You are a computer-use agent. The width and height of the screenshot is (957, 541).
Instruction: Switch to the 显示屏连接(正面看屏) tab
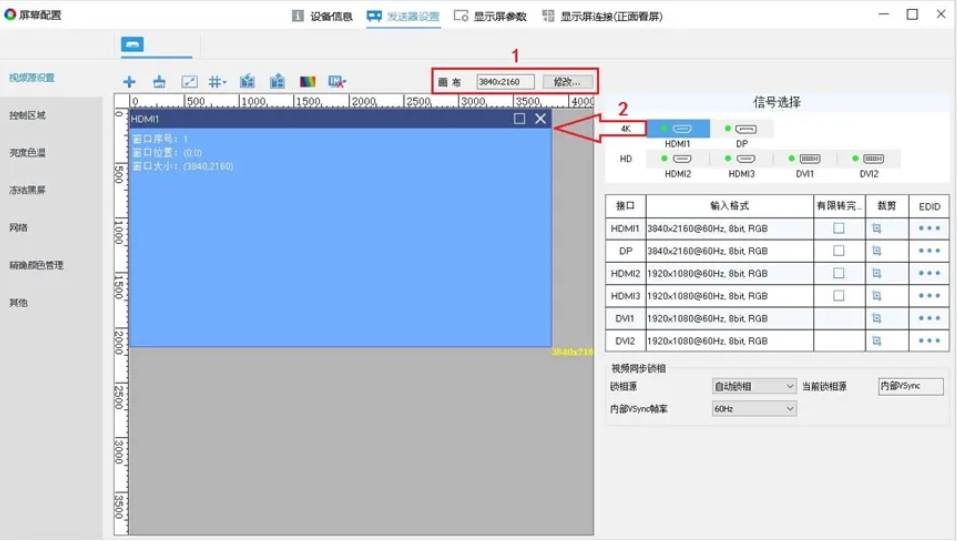(602, 16)
